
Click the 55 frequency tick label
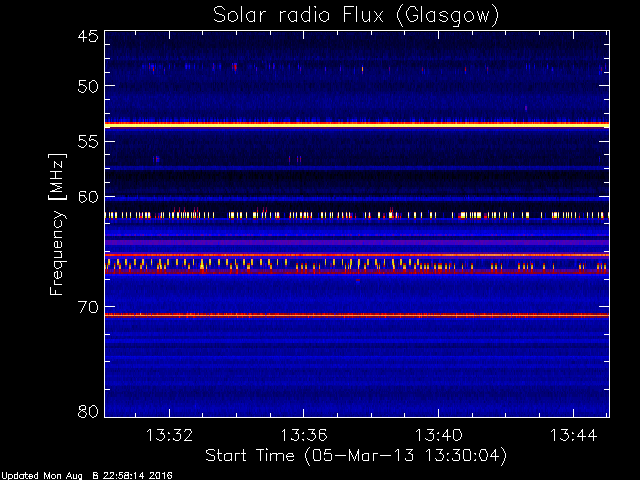[x=88, y=142]
